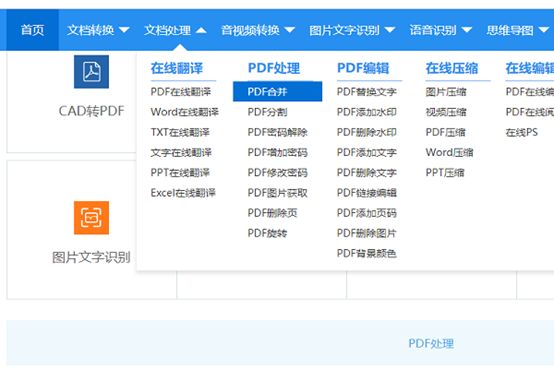Choose PDF删除页 option
The width and height of the screenshot is (554, 369).
point(272,213)
